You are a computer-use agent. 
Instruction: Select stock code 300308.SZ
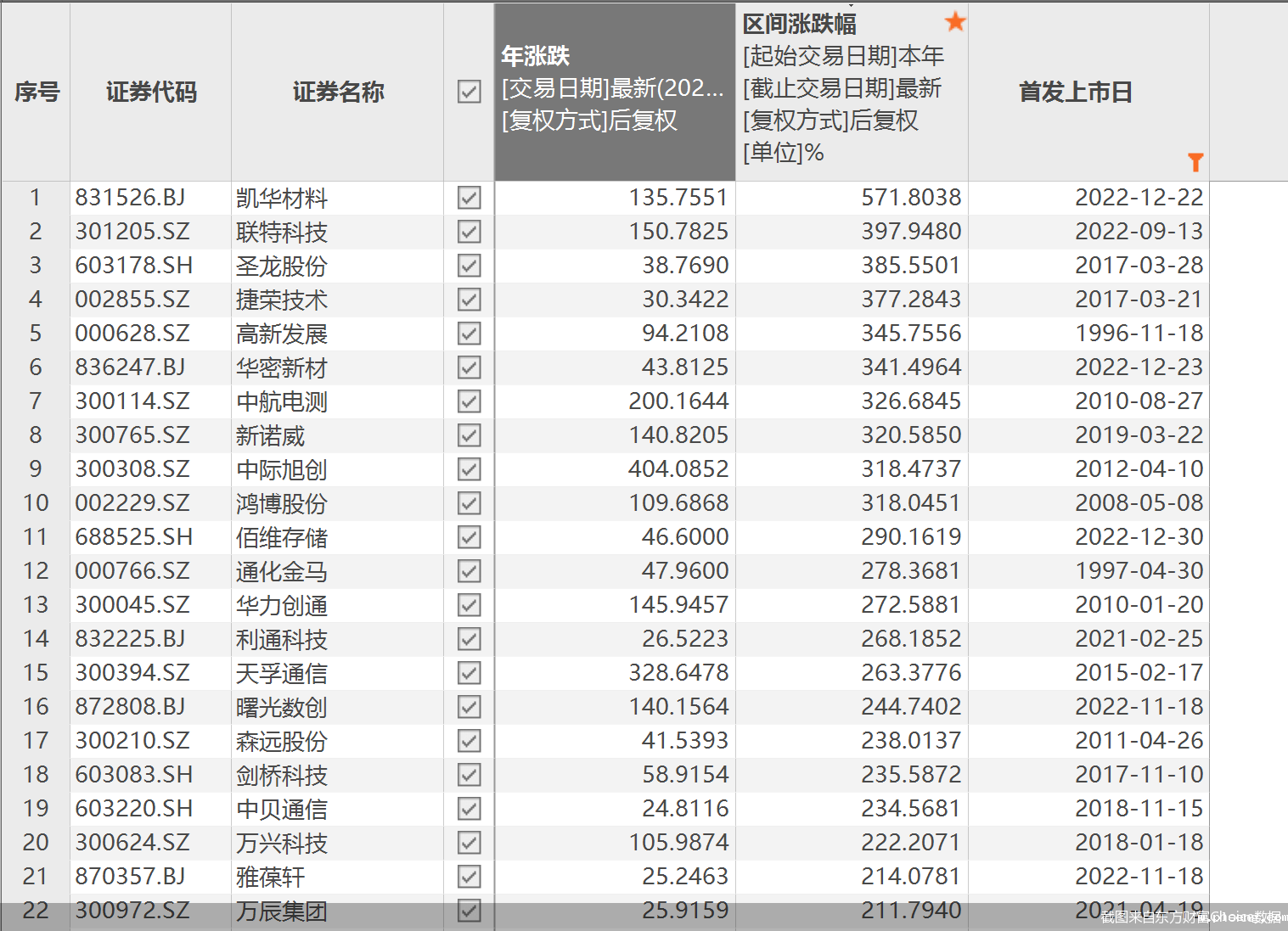(132, 468)
